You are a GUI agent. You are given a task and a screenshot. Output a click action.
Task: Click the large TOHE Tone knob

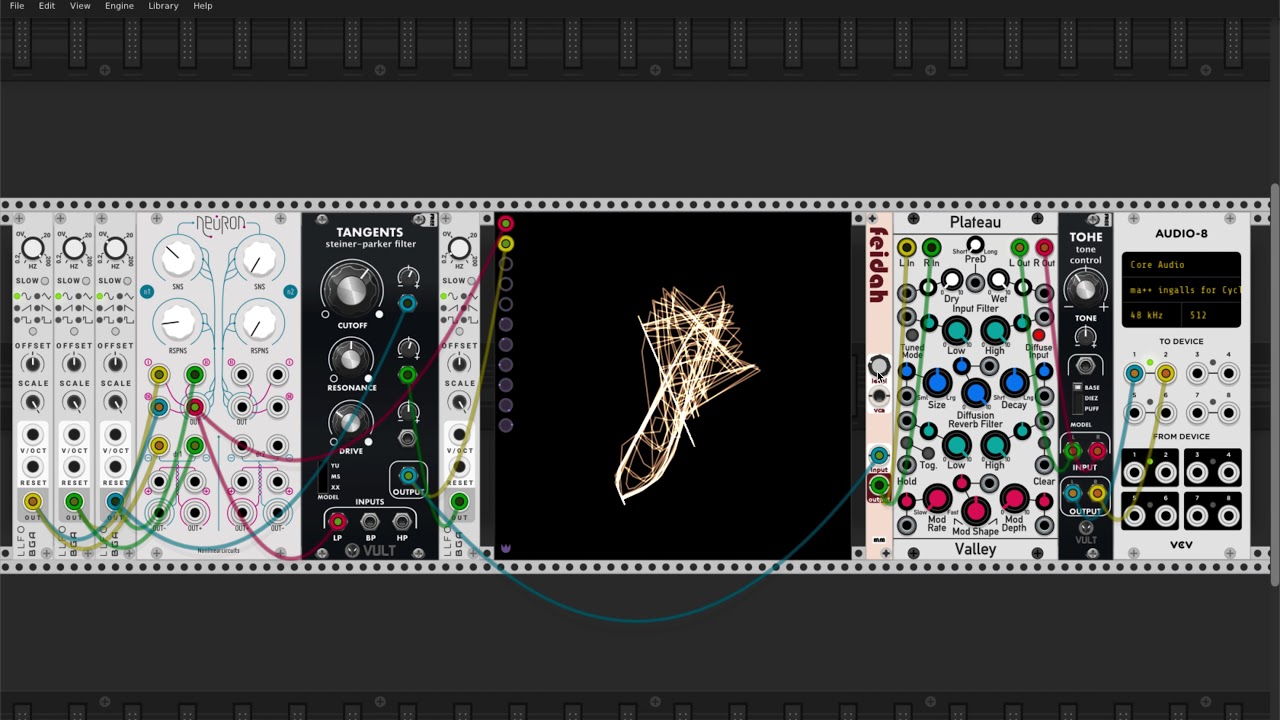click(x=1086, y=289)
